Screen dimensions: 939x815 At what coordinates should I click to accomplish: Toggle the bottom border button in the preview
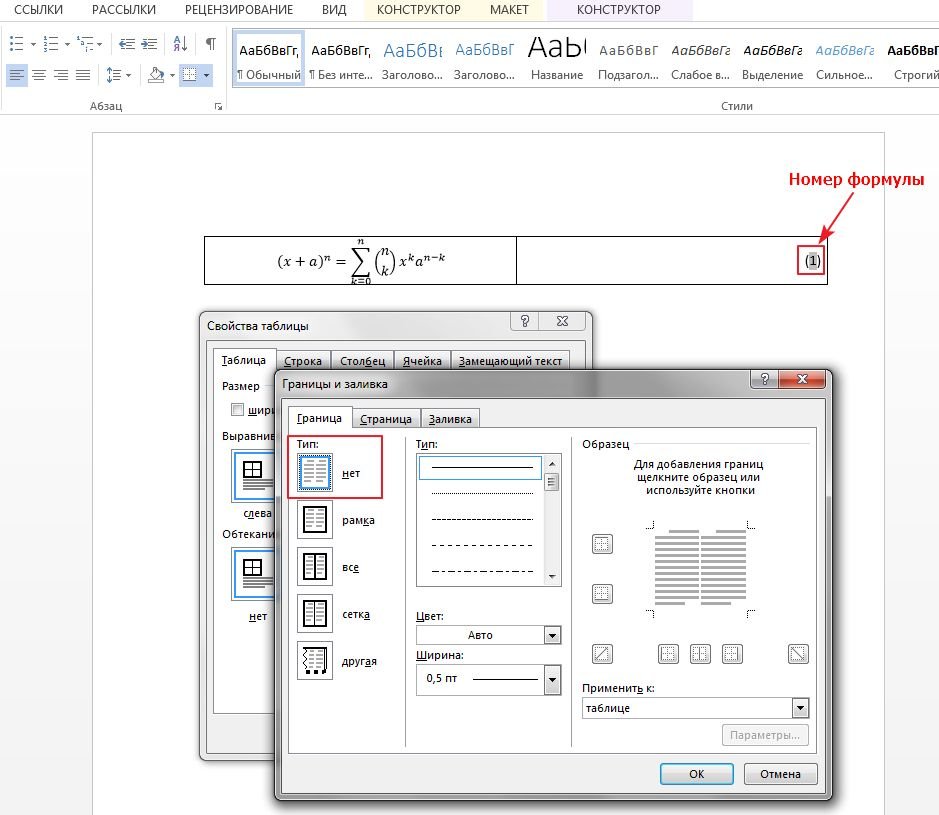[x=602, y=593]
